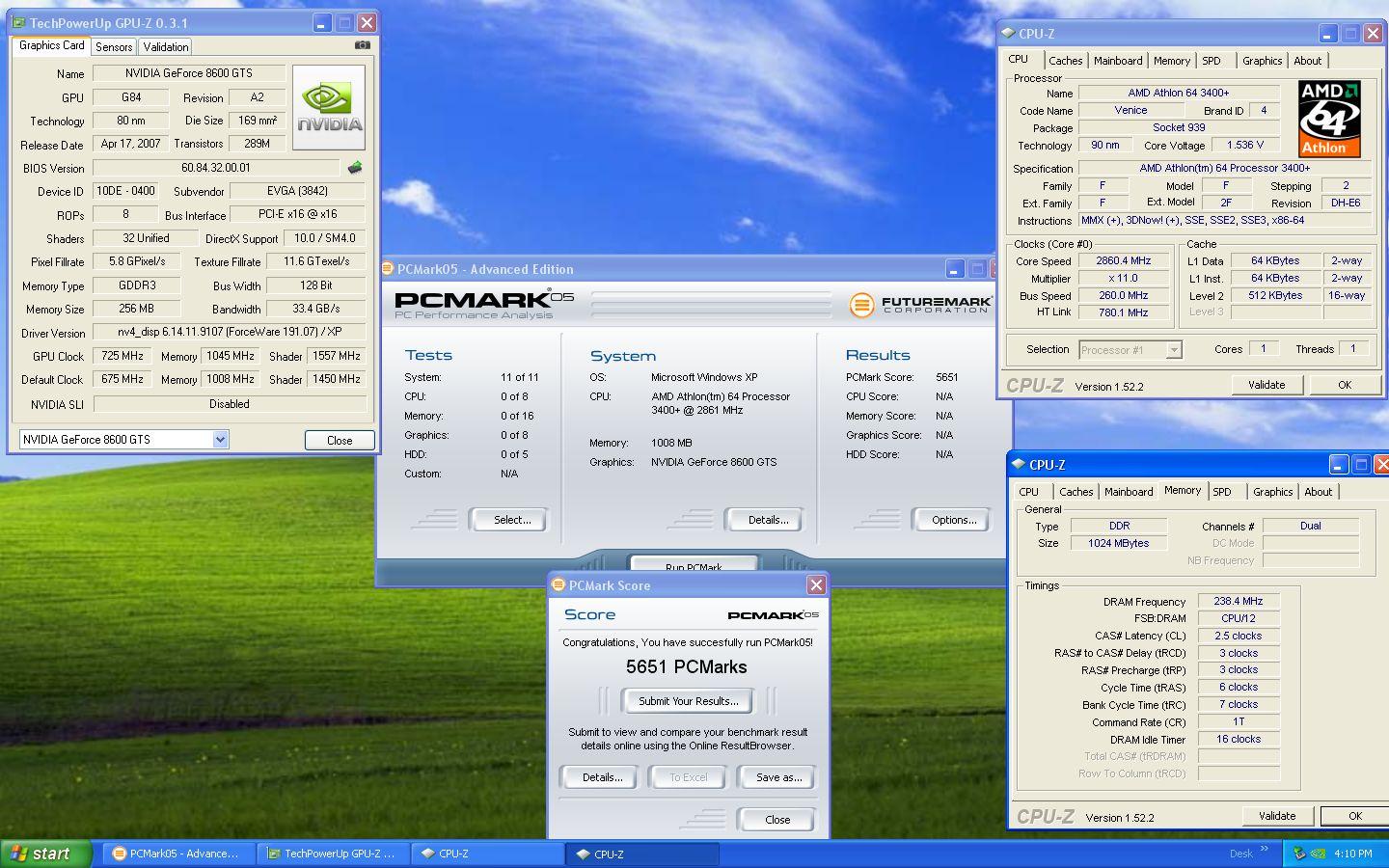1389x868 pixels.
Task: Open SPD tab in upper CPU-Z window
Action: [1212, 61]
